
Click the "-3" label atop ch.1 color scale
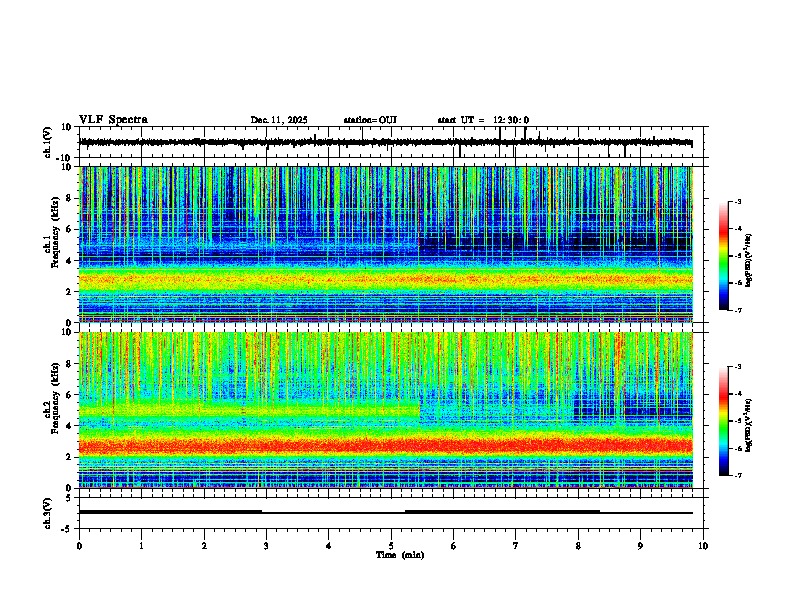738,201
